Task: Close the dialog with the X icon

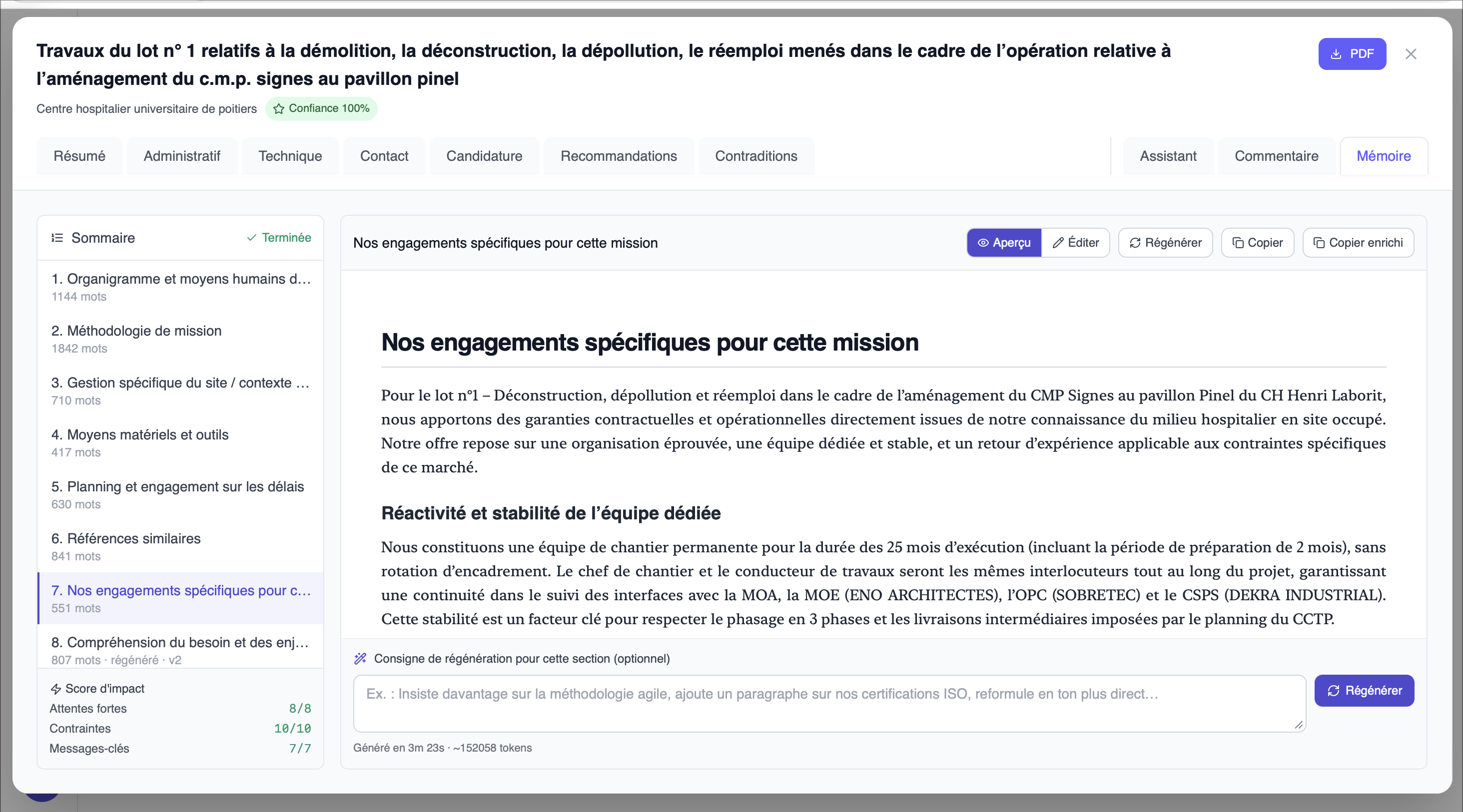Action: 1411,54
